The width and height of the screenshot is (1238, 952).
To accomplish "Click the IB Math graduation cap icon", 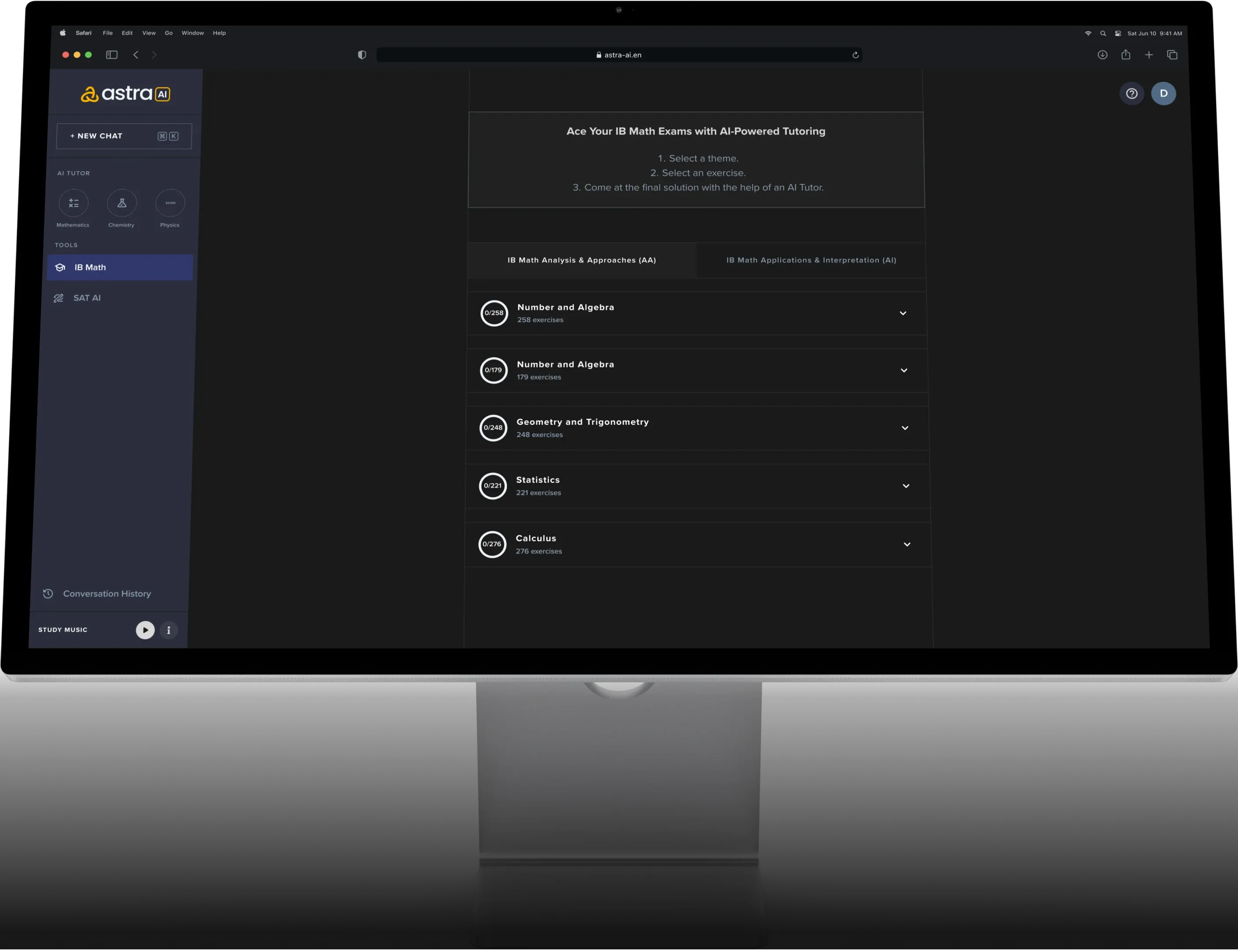I will (x=60, y=267).
